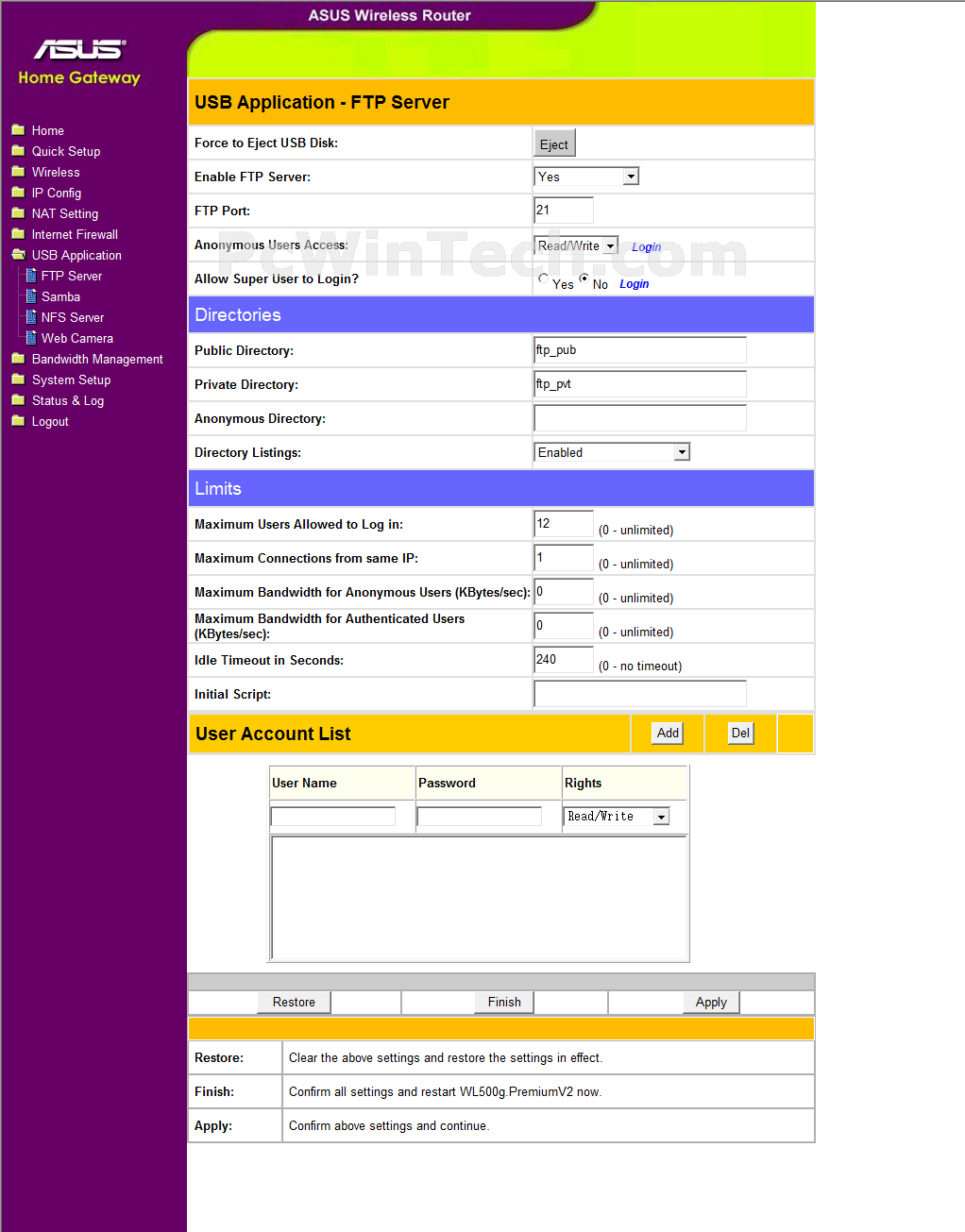Click the user account list box

(x=479, y=898)
